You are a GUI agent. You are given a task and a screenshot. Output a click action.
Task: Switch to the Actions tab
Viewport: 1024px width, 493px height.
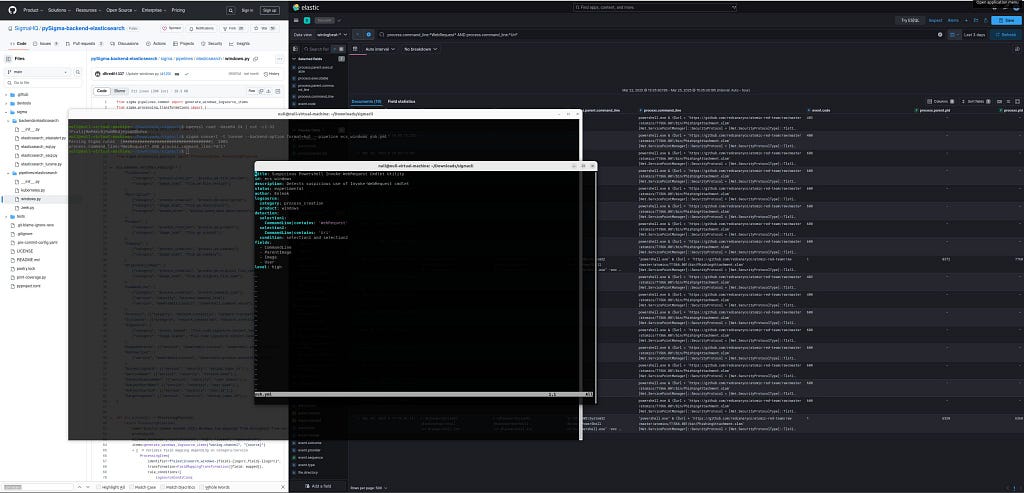157,43
